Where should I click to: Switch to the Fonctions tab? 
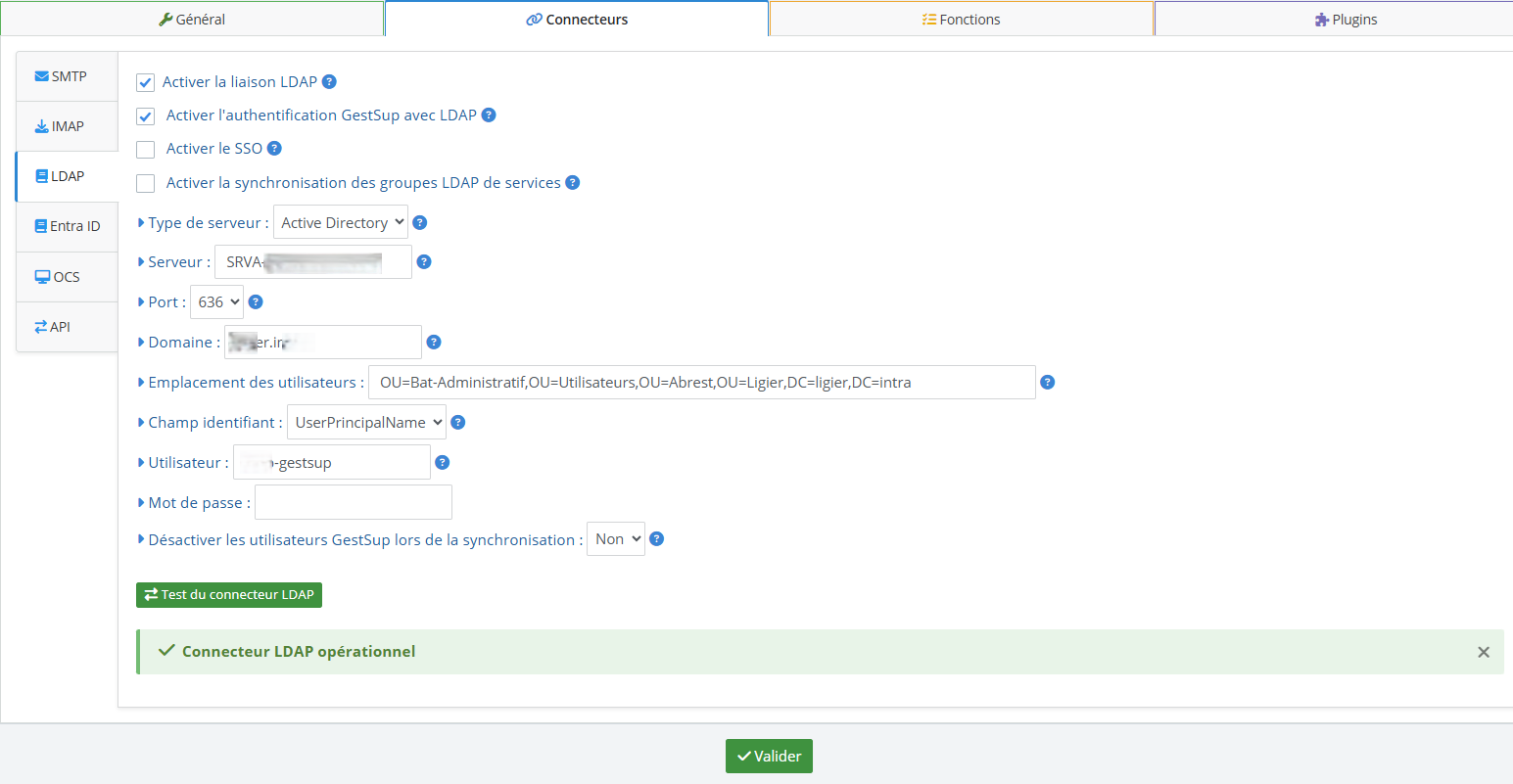[961, 20]
